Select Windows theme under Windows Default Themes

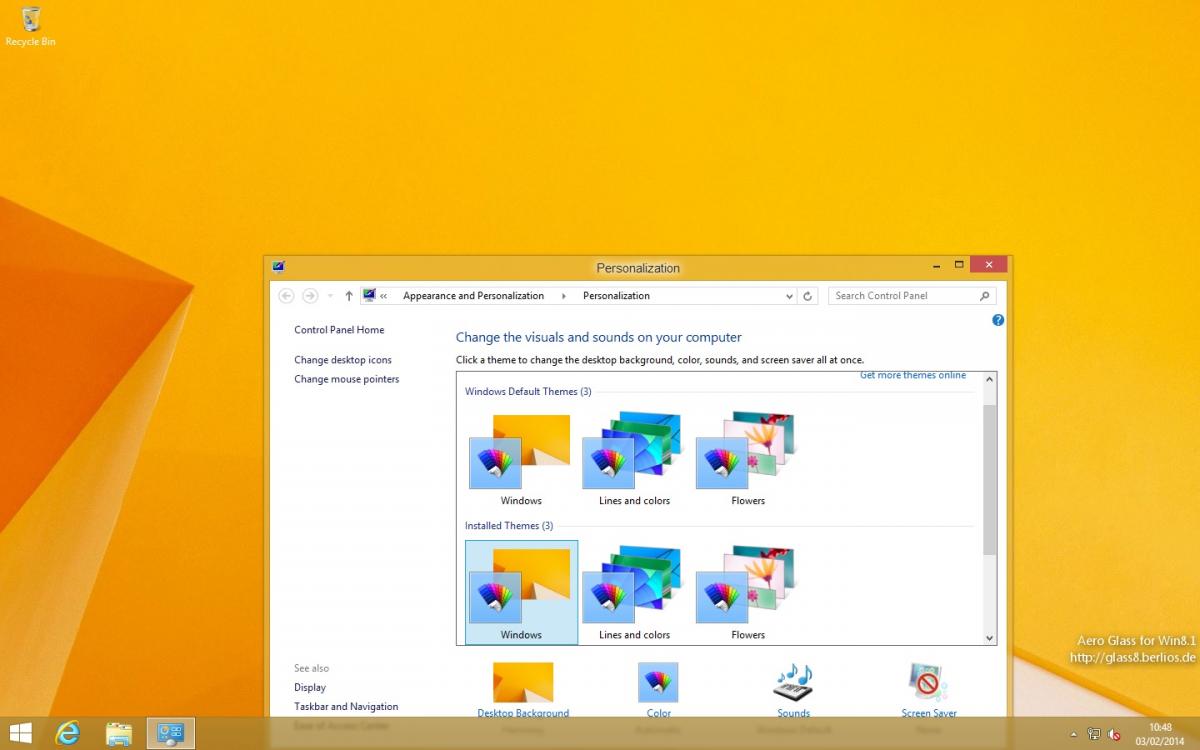(x=521, y=457)
